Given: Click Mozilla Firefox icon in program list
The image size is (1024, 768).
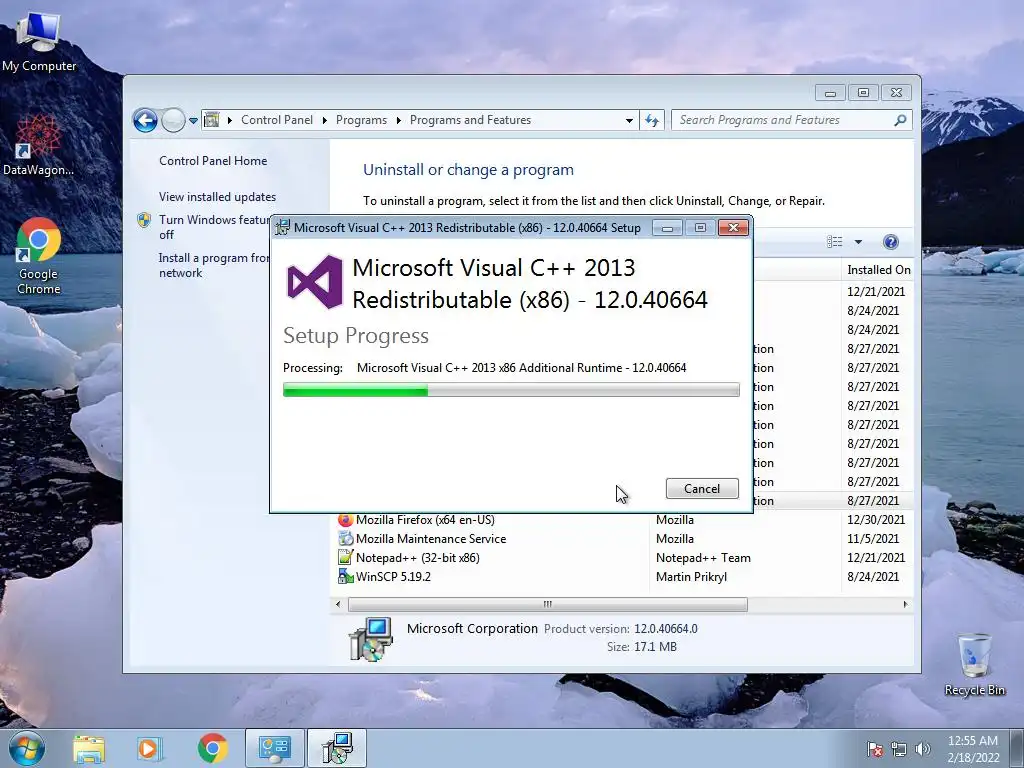Looking at the screenshot, I should pyautogui.click(x=345, y=520).
